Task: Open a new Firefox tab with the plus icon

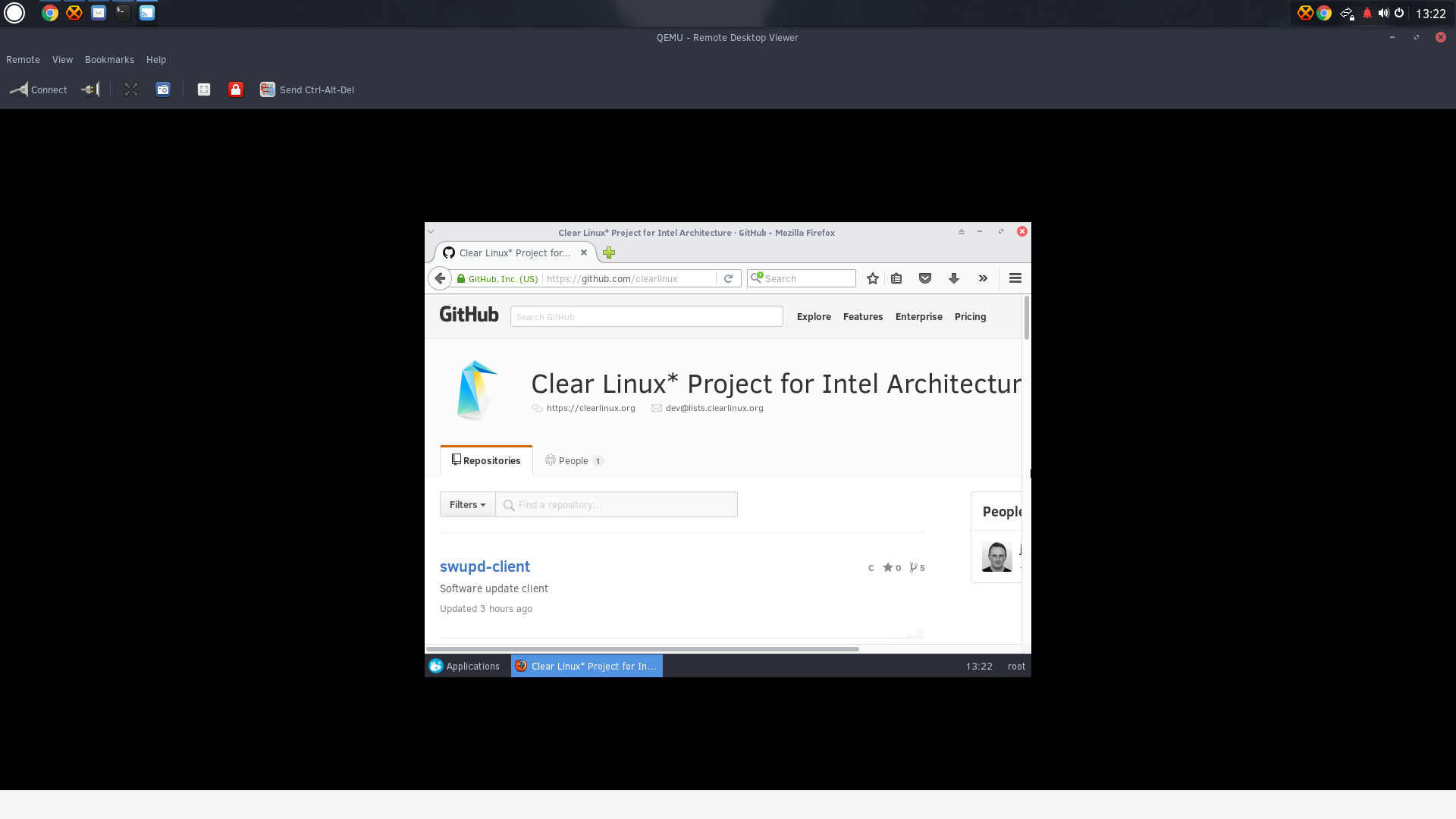Action: pos(609,253)
